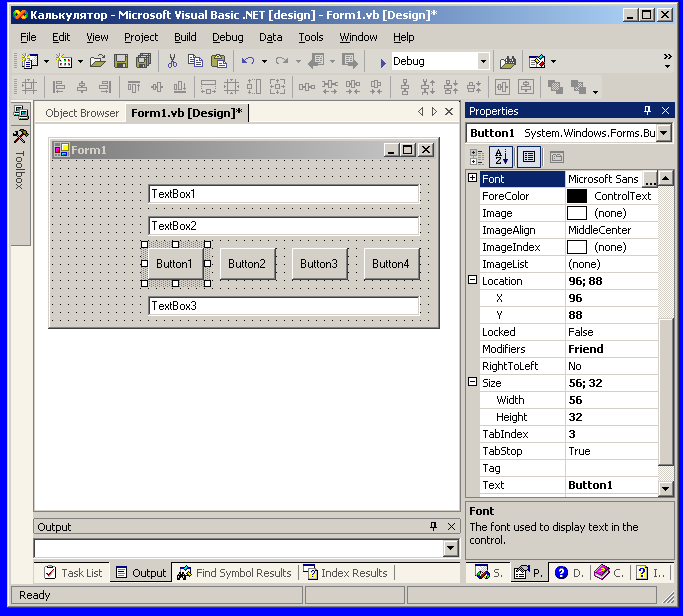
Task: Open the Undo history dropdown arrow
Action: tap(264, 62)
